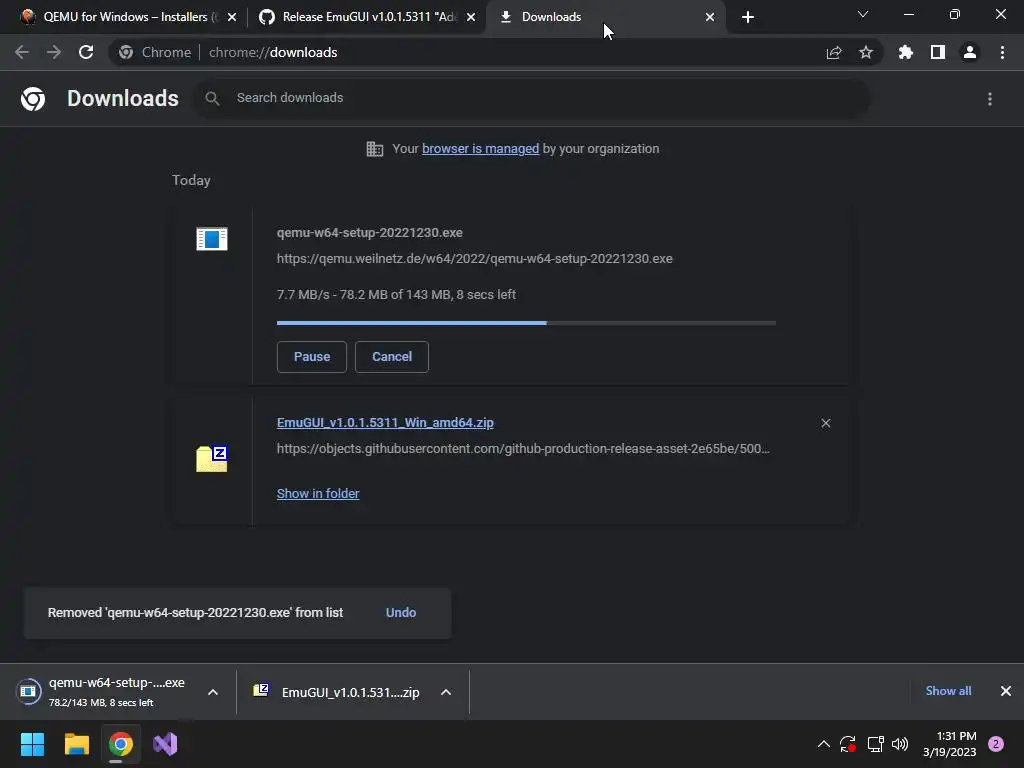Click the network icon in the system tray
The image size is (1024, 768).
point(875,744)
